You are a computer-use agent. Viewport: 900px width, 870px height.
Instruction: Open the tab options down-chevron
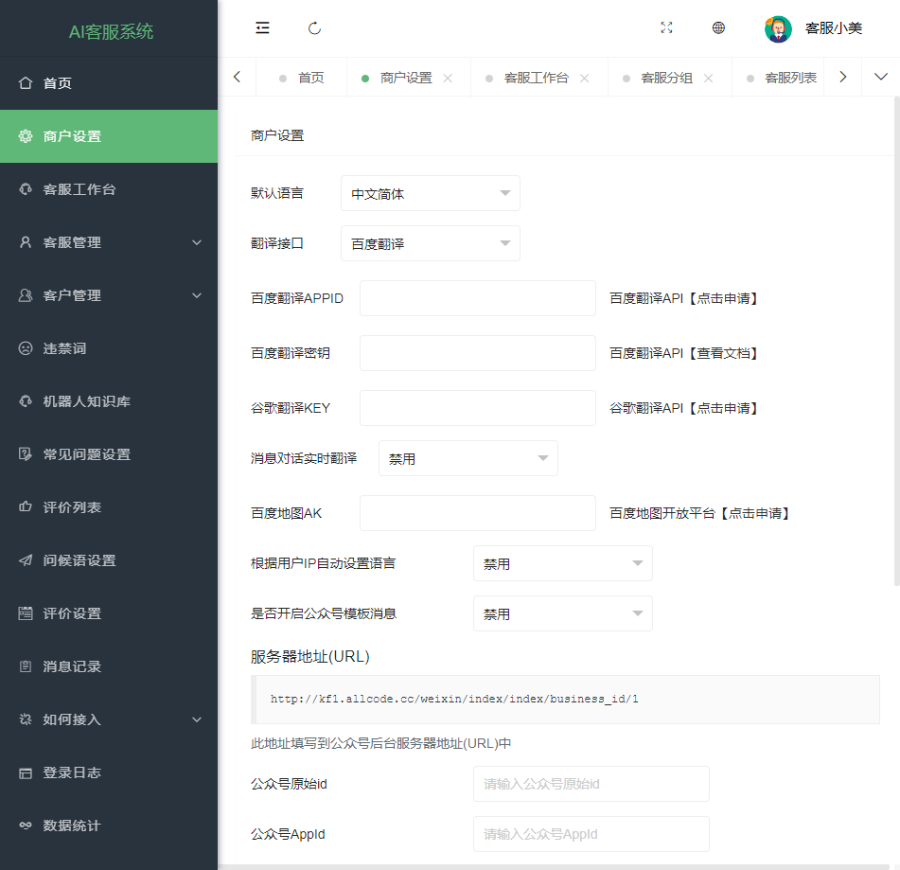tap(880, 77)
